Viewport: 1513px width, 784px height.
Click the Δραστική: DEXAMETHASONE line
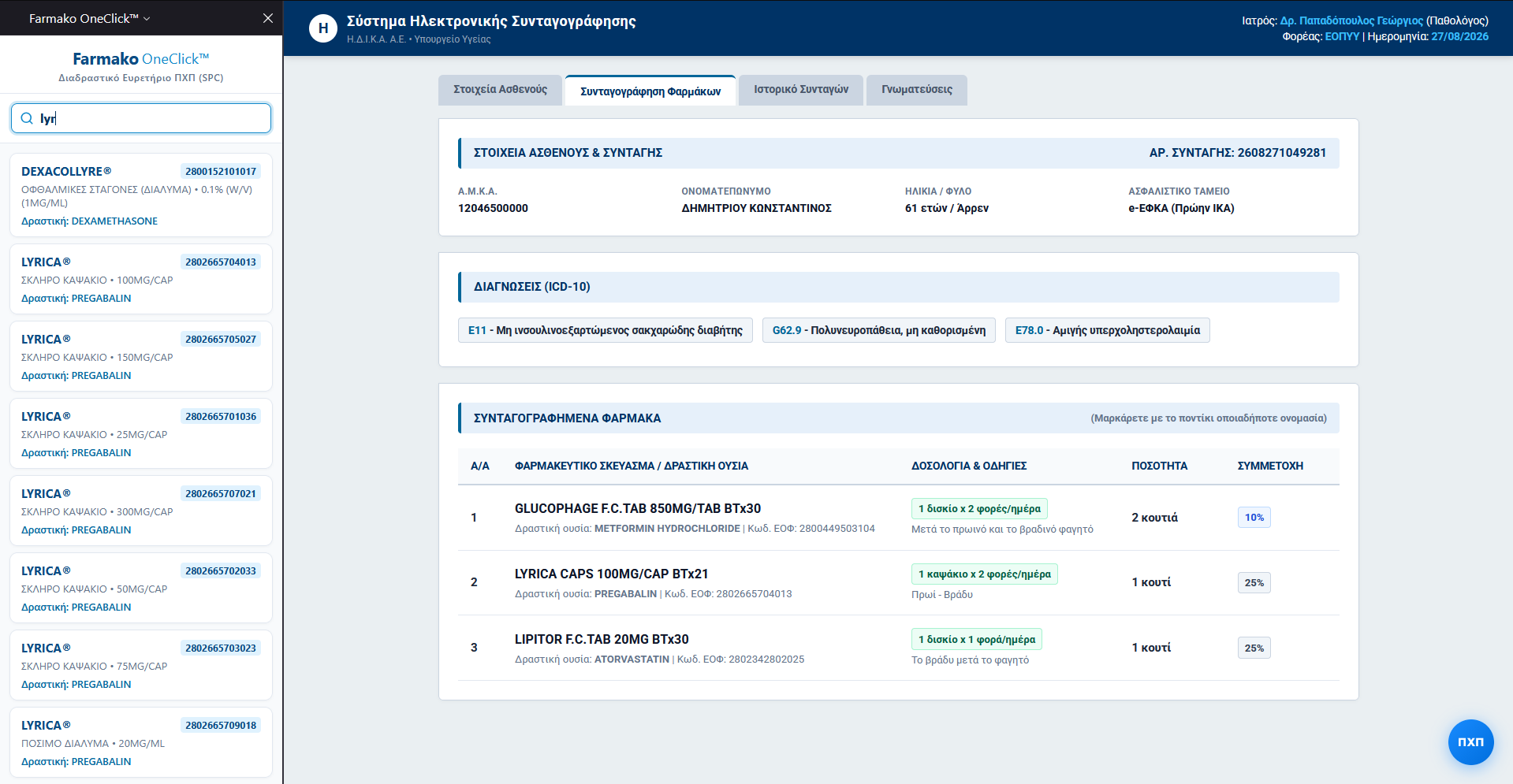point(89,221)
